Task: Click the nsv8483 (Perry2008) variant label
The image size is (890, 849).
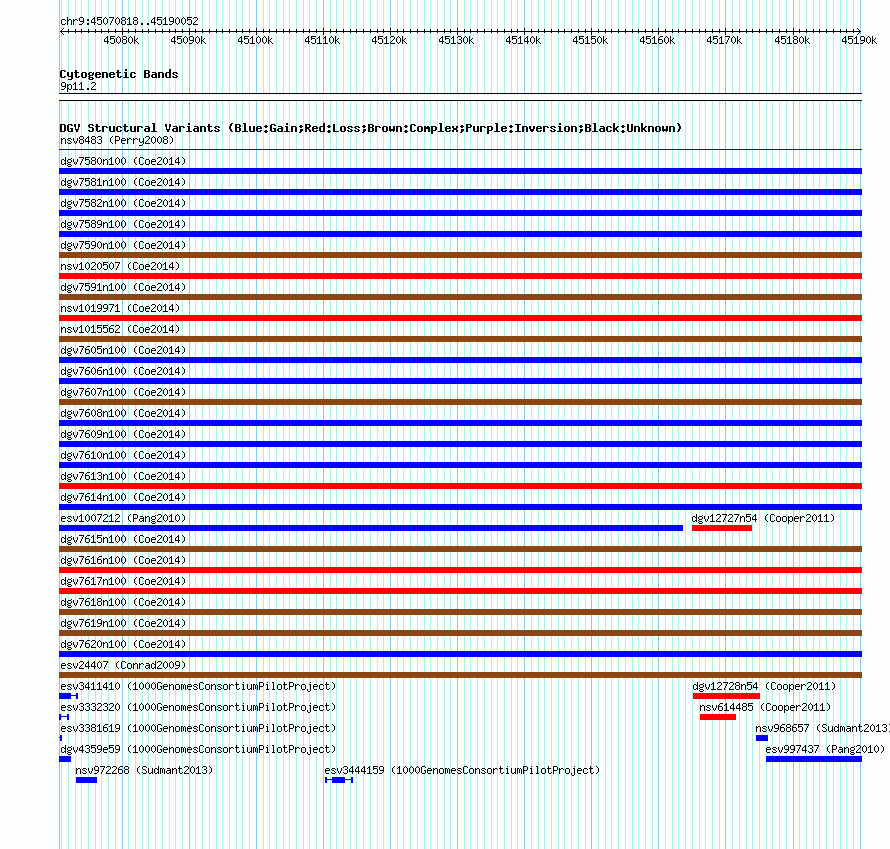Action: 117,140
